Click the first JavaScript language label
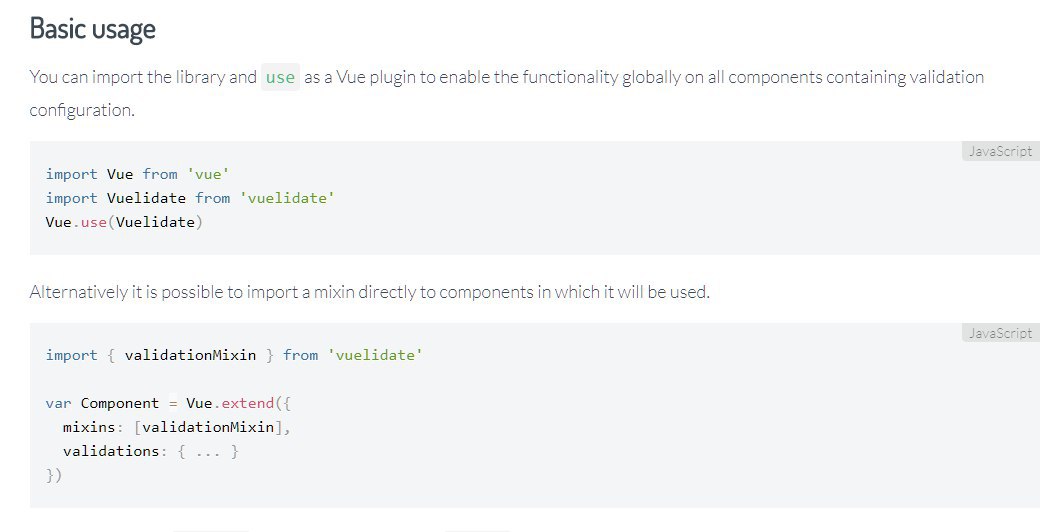The height and width of the screenshot is (532, 1055). [x=1000, y=151]
